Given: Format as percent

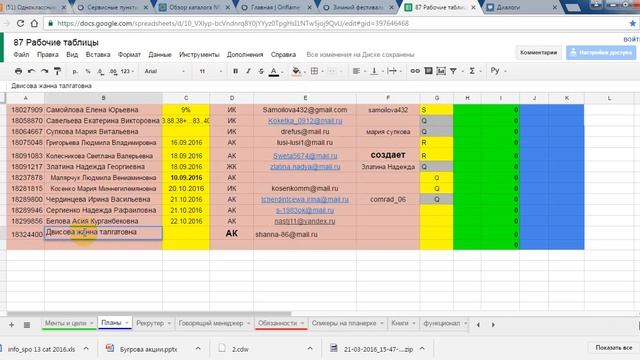Looking at the screenshot, I should 88,71.
